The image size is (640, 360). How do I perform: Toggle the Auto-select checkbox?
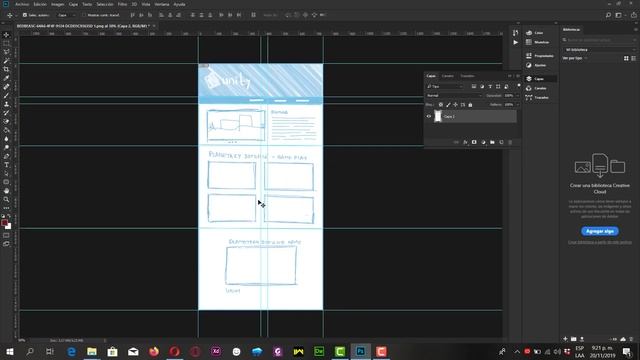point(25,15)
